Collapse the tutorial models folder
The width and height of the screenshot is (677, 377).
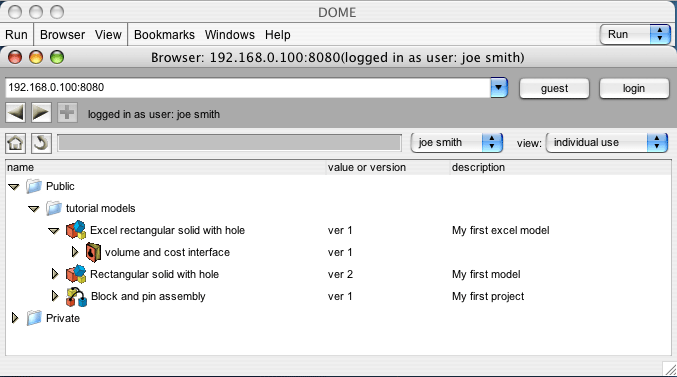click(34, 209)
